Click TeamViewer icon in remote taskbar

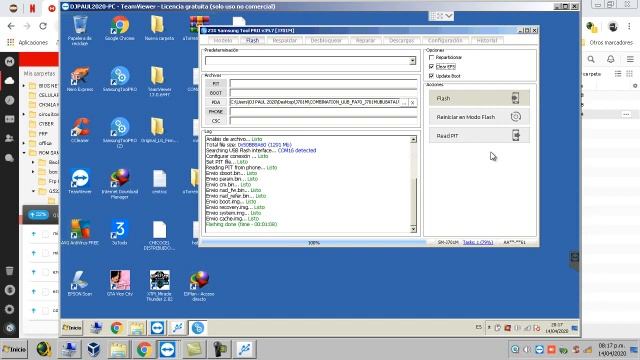(157, 328)
